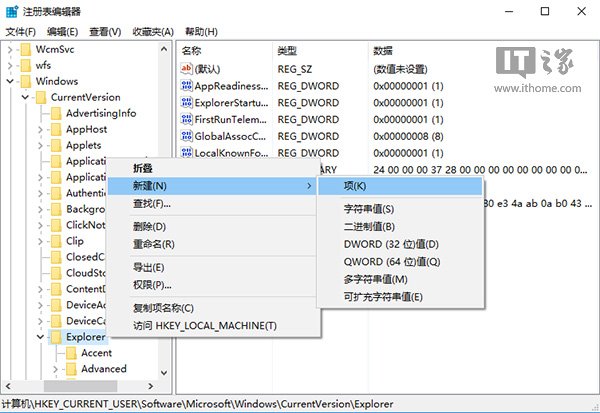Click the tree pane scroll down arrow
The image size is (600, 413).
point(164,373)
